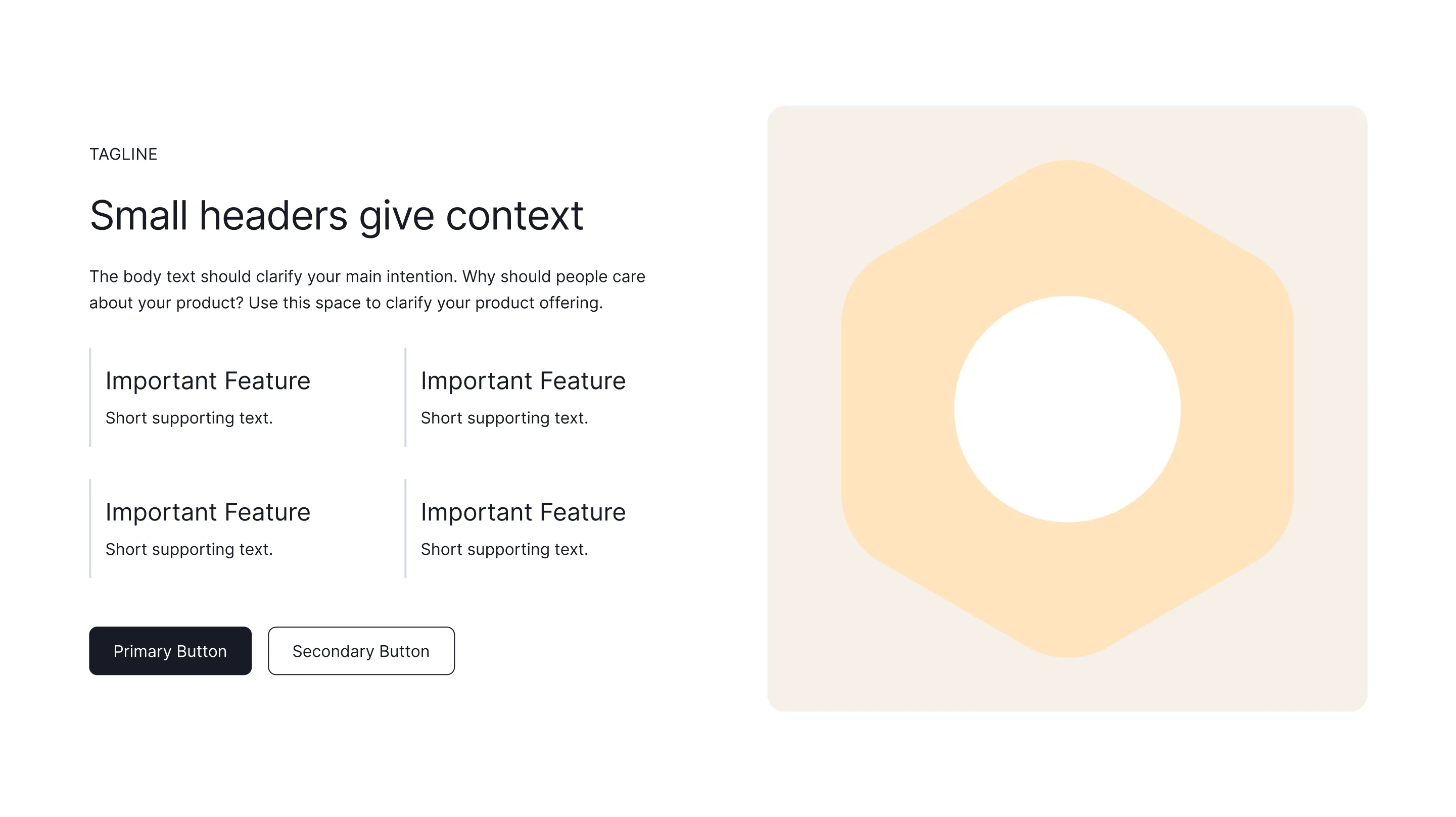Click the Primary Button
The height and width of the screenshot is (817, 1456).
click(x=170, y=651)
